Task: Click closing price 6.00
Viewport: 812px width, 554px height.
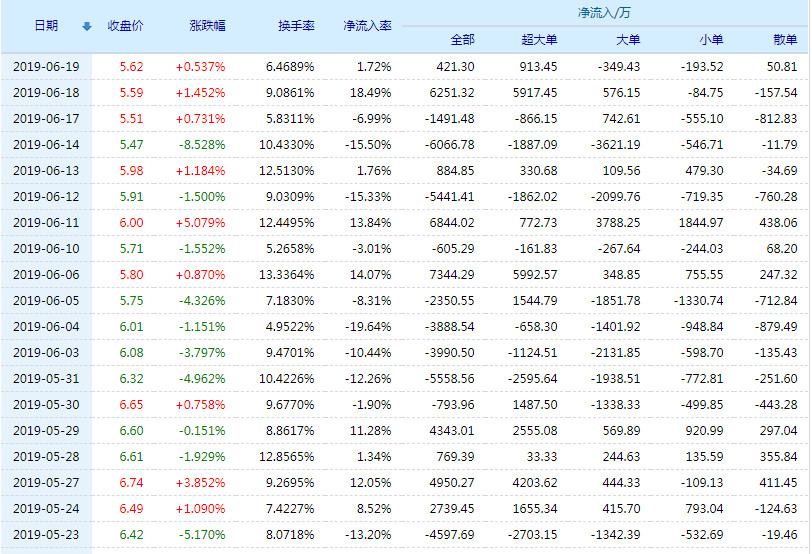Action: [131, 223]
